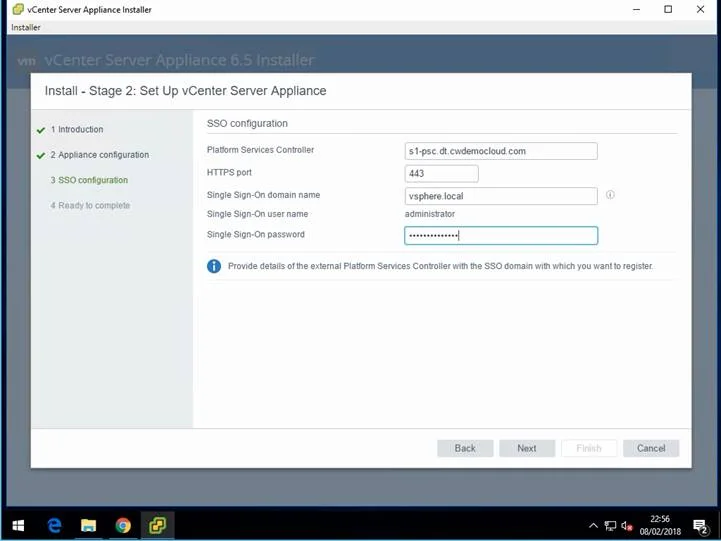Click the green checkmark beside Appliance configuration
Screen dimensions: 721x541
(x=41, y=156)
